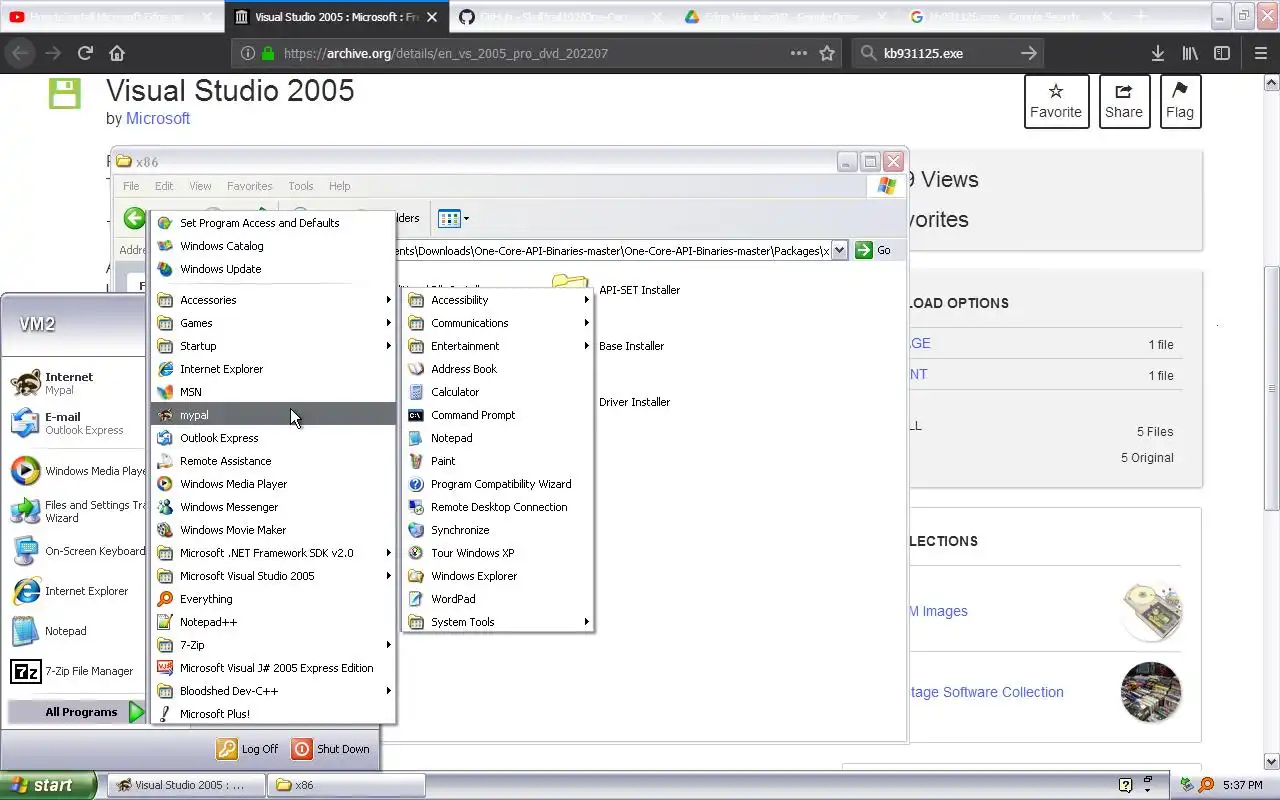Launch mypal browser from All Programs
The width and height of the screenshot is (1280, 800).
[x=273, y=415]
